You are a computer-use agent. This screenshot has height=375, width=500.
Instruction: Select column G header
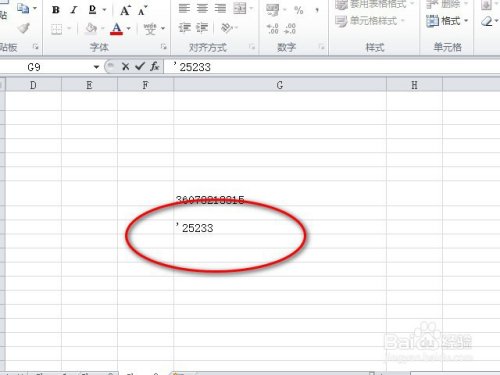pos(280,85)
